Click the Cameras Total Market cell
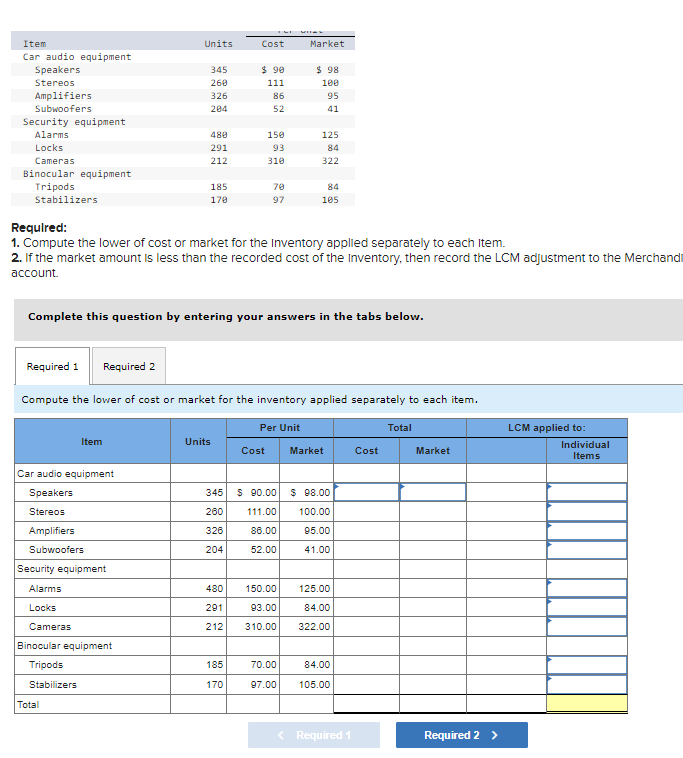The height and width of the screenshot is (758, 683). click(433, 627)
